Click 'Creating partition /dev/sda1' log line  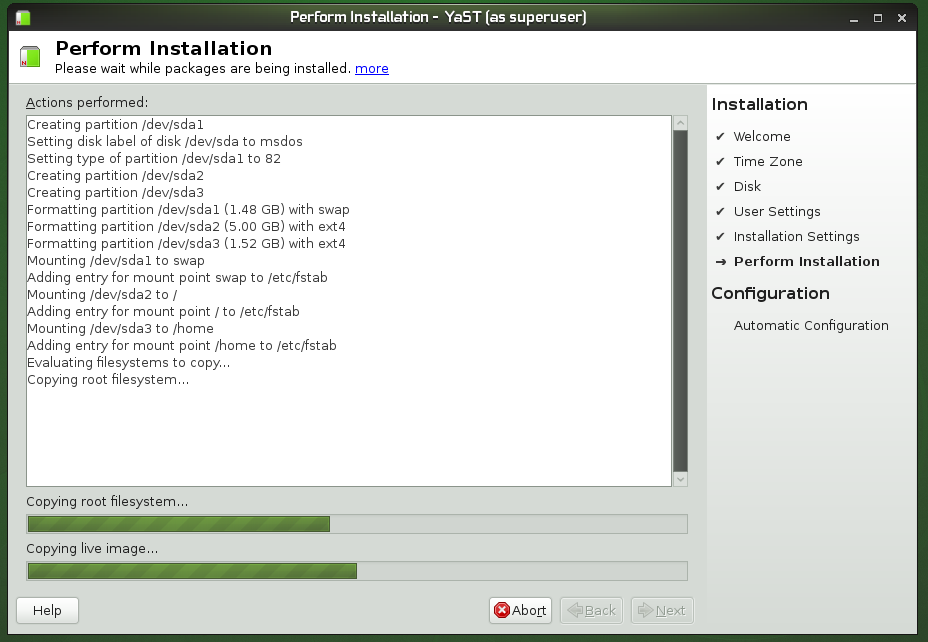[115, 125]
